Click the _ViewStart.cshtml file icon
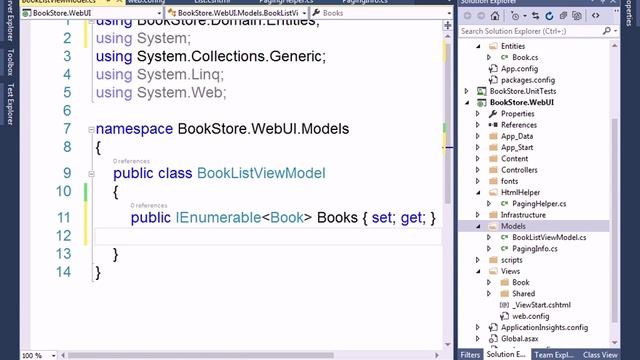Image resolution: width=640 pixels, height=360 pixels. (x=504, y=305)
